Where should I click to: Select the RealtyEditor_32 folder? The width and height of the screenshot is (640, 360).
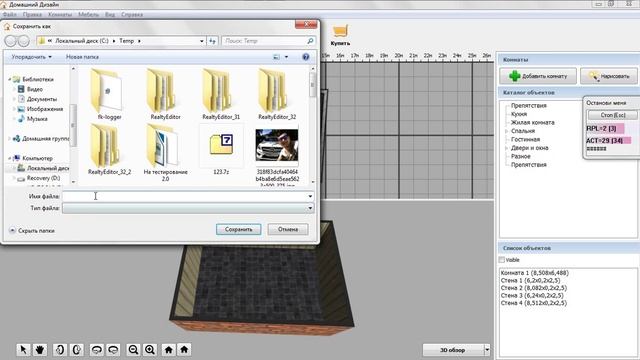[277, 94]
